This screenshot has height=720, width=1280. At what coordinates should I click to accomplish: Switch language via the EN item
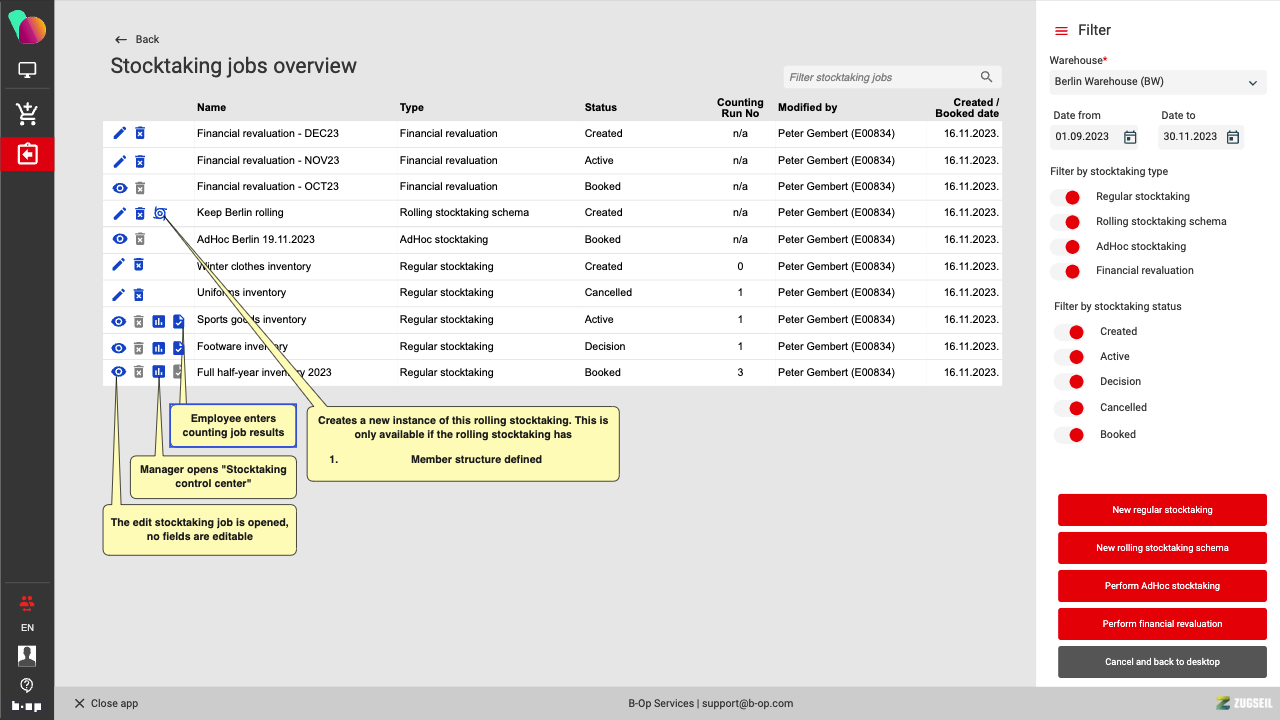(27, 628)
